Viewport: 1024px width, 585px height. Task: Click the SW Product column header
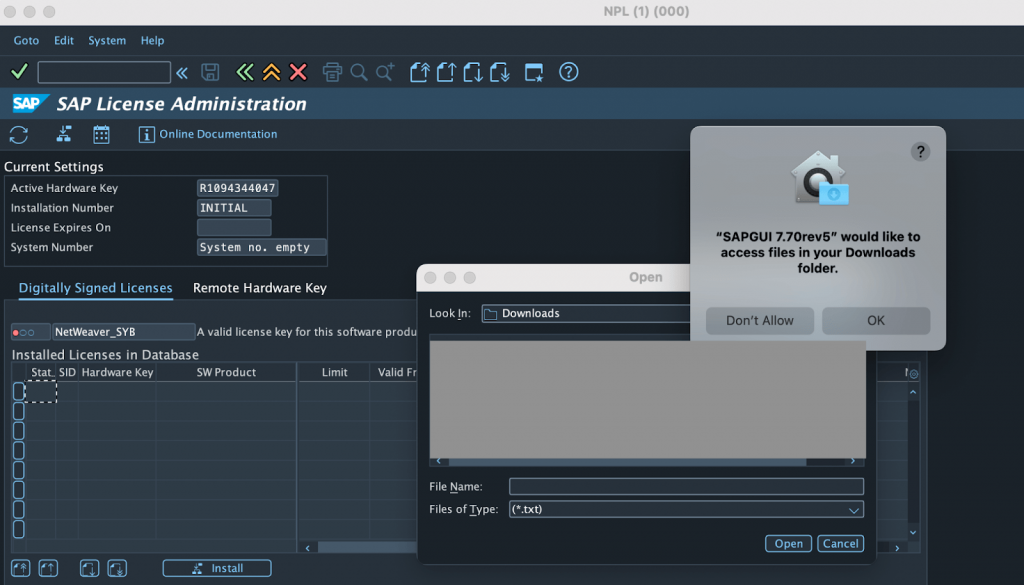pos(226,372)
